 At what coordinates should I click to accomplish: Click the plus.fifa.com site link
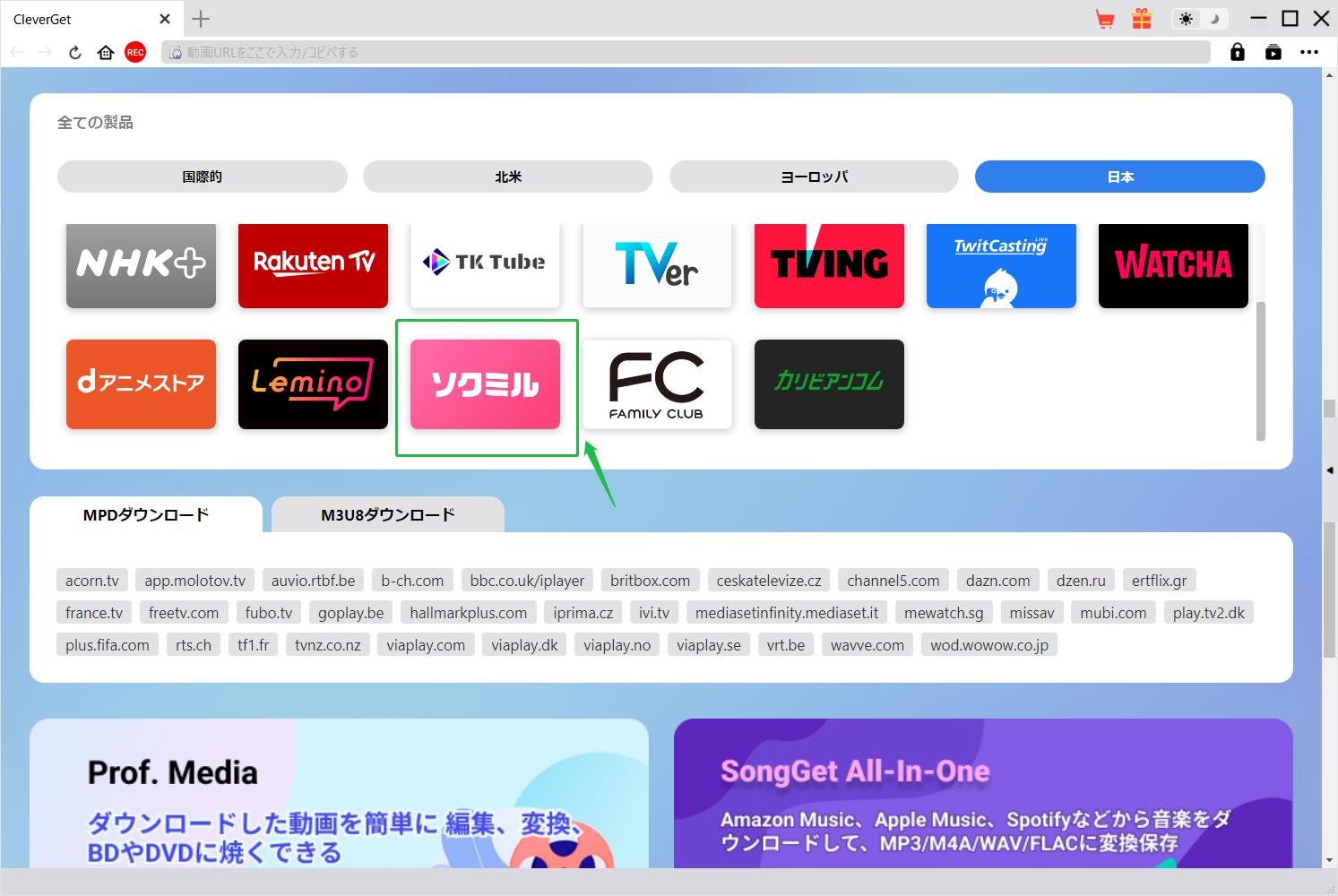[108, 645]
